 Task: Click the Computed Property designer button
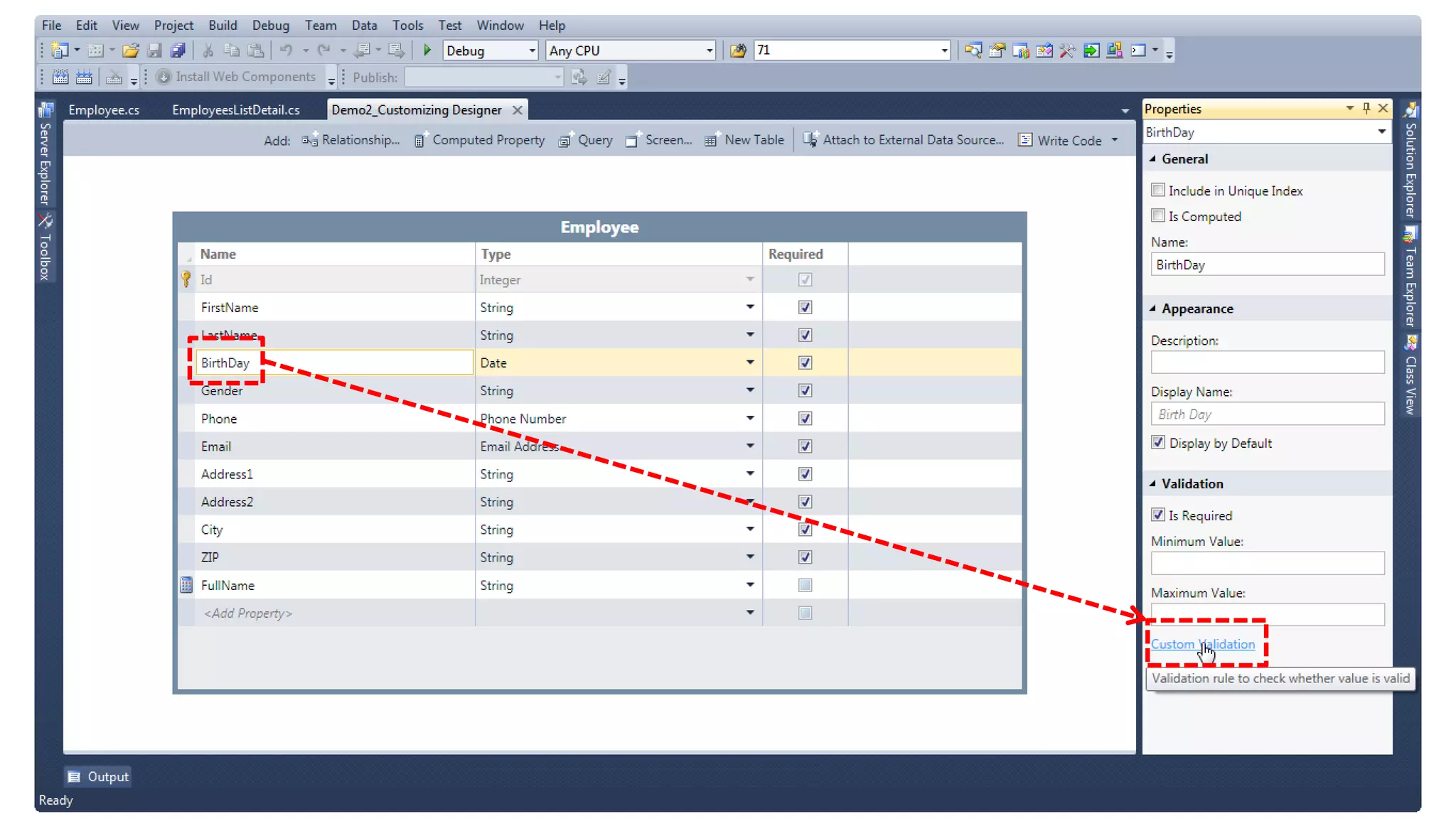tap(480, 140)
